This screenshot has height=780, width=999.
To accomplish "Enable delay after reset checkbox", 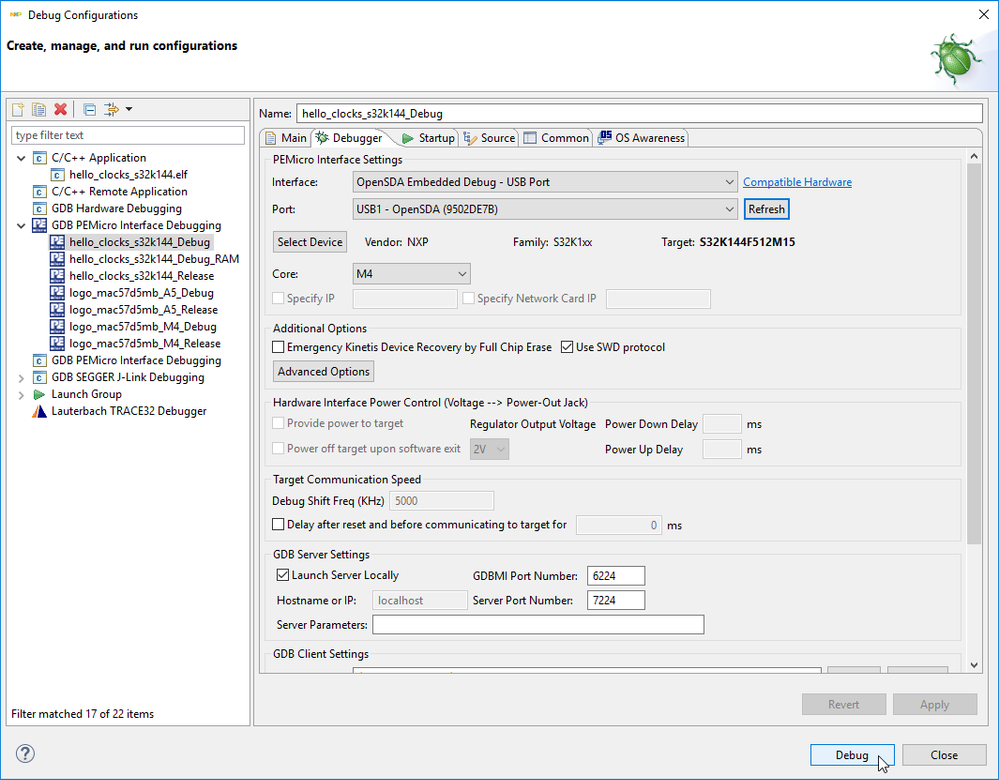I will [x=278, y=524].
